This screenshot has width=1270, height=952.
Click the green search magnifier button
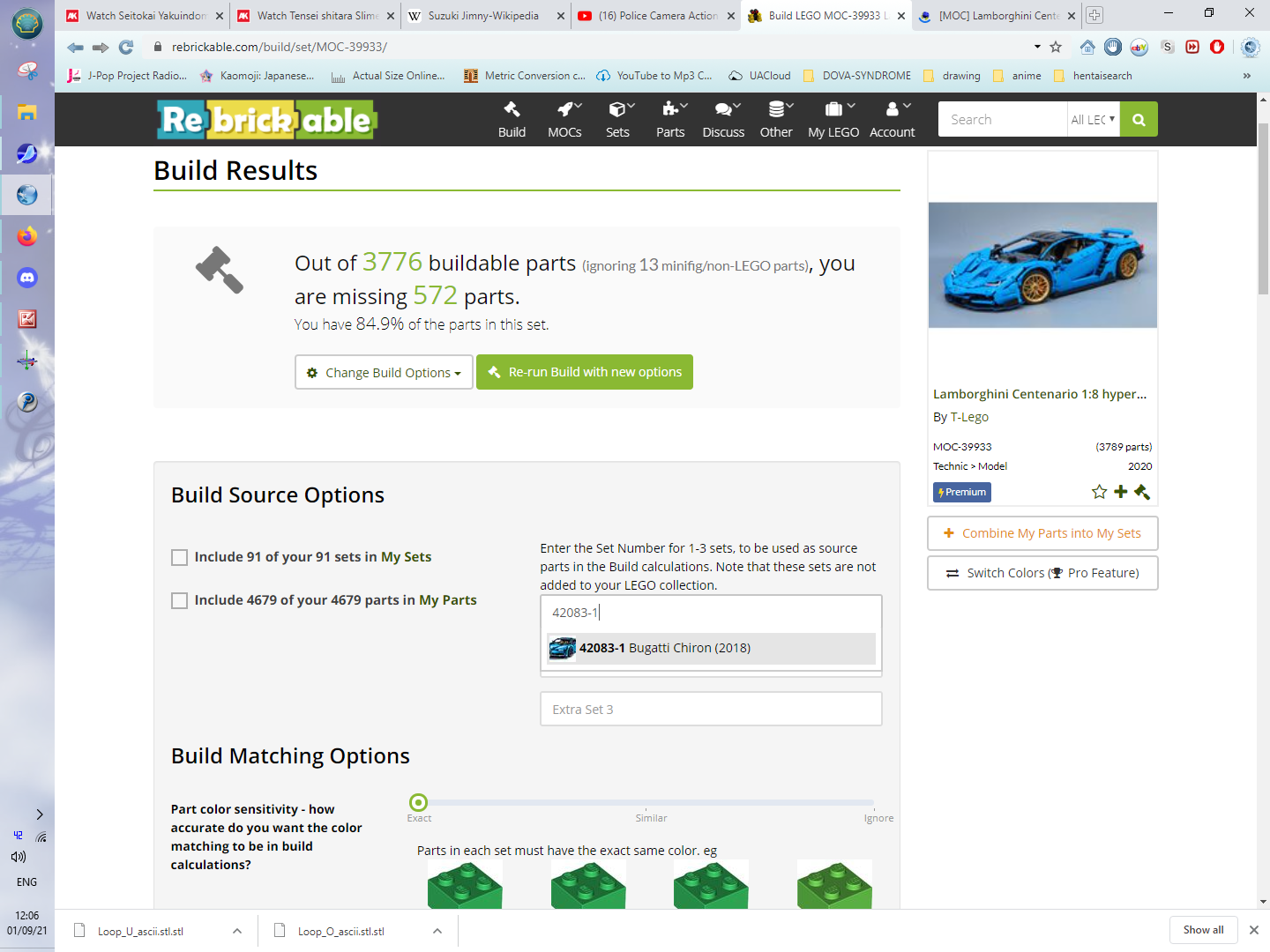coord(1139,120)
